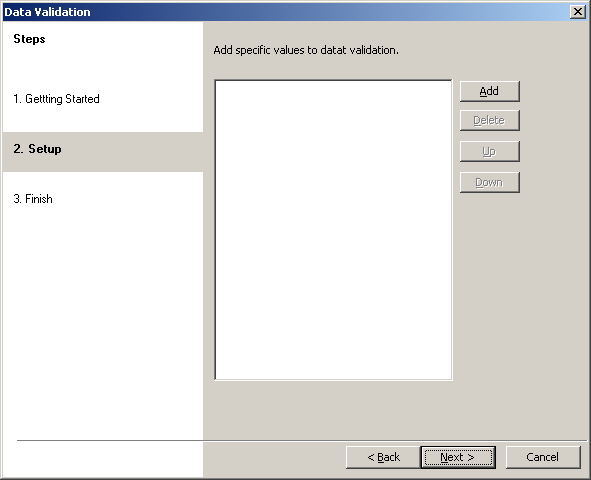Select the Finish step
This screenshot has height=480, width=591.
tap(33, 199)
